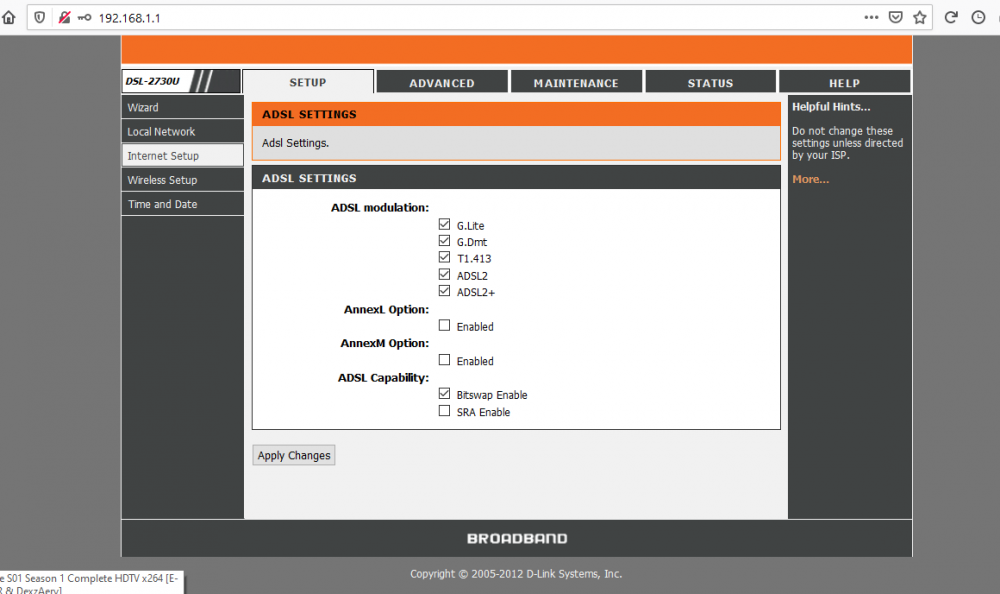This screenshot has width=1000, height=594.
Task: Select Wireless Setup in the sidebar
Action: coord(162,180)
